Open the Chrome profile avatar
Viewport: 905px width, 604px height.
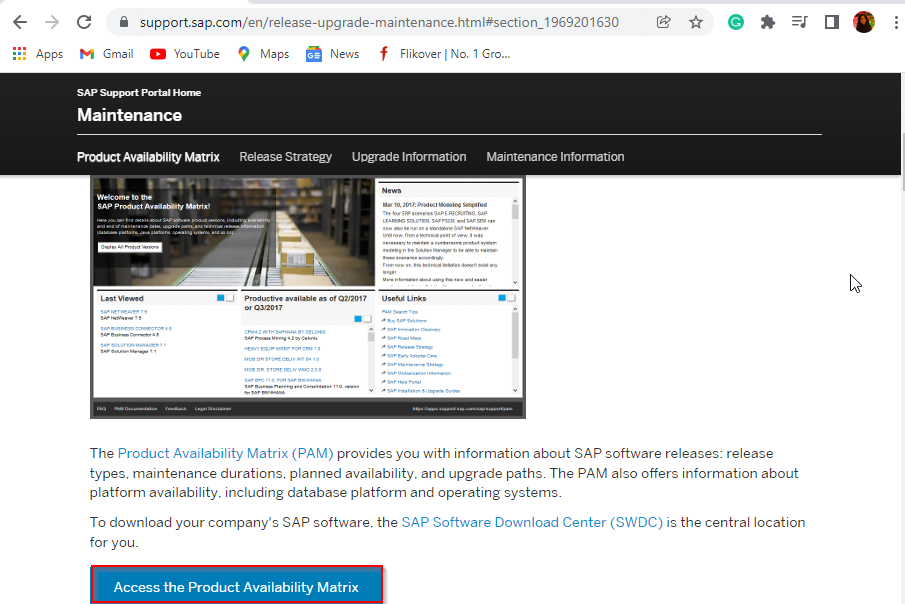[x=863, y=23]
